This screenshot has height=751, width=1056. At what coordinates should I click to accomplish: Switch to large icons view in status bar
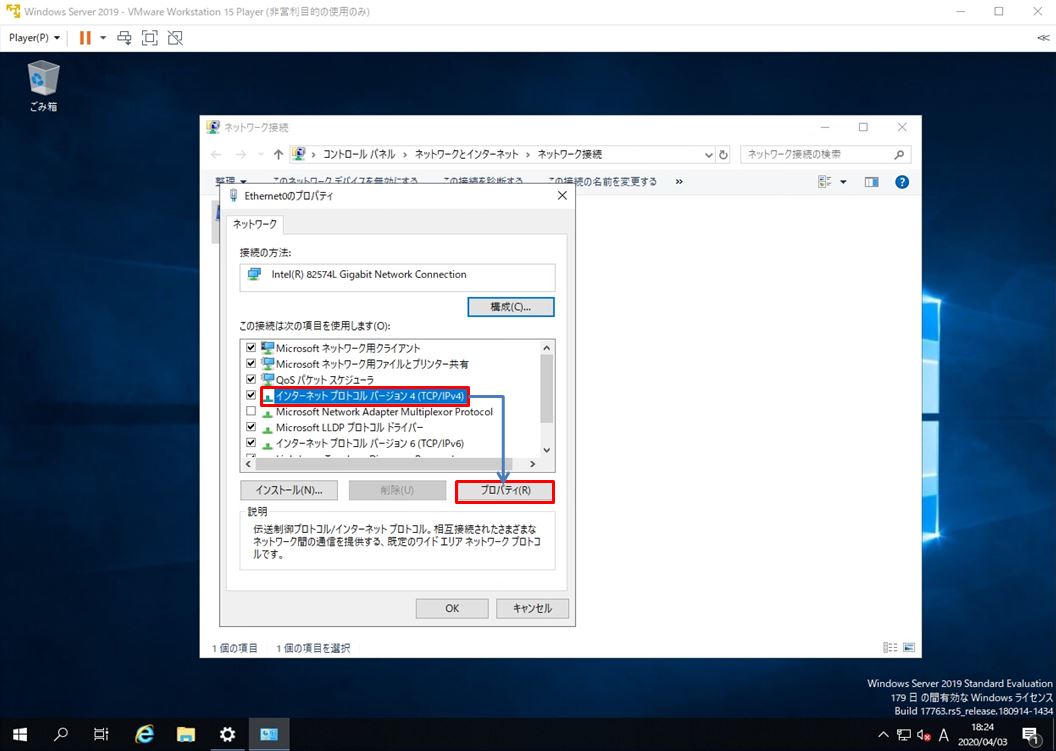click(x=909, y=647)
